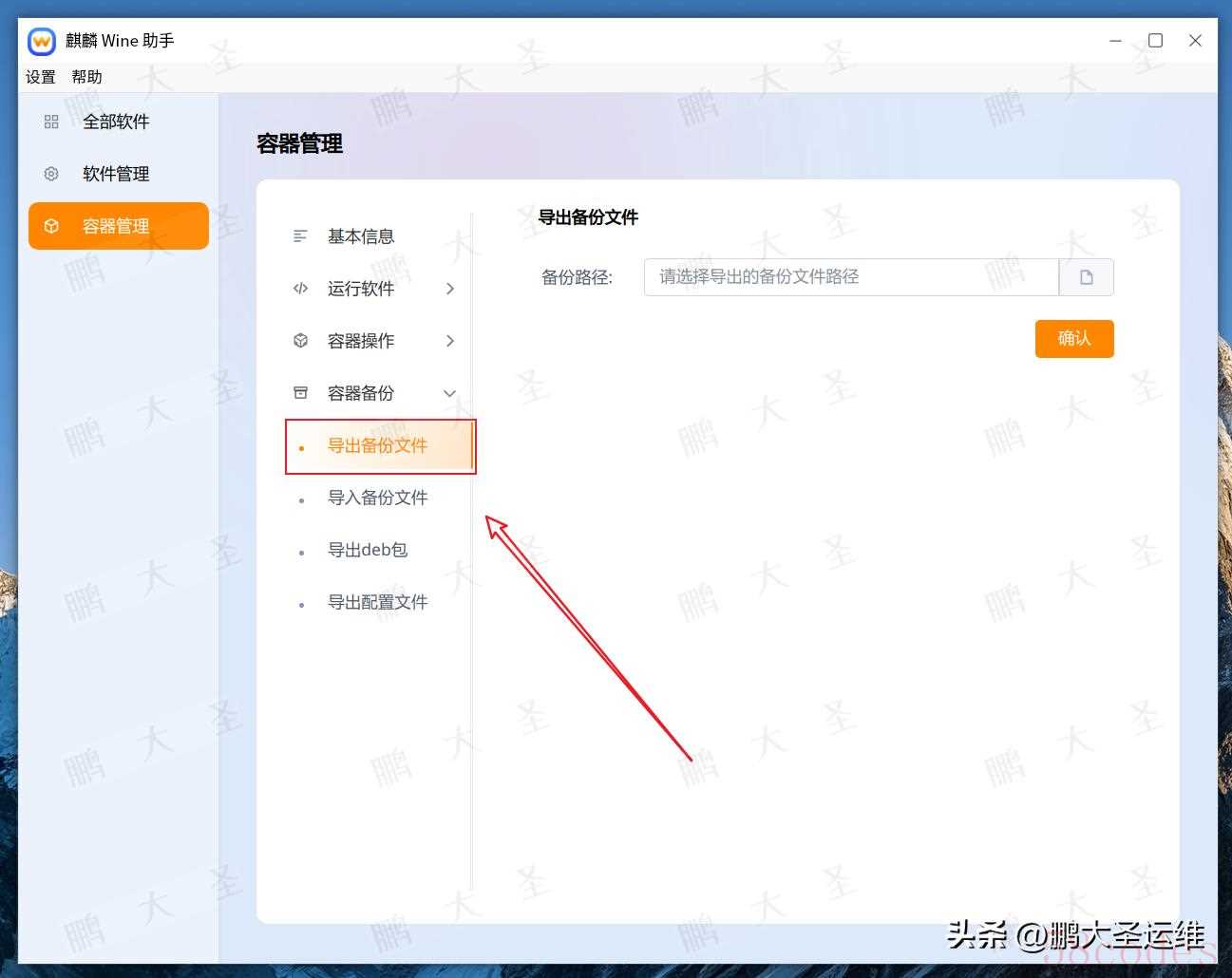Click the 确认 button
Image resolution: width=1232 pixels, height=978 pixels.
point(1074,339)
